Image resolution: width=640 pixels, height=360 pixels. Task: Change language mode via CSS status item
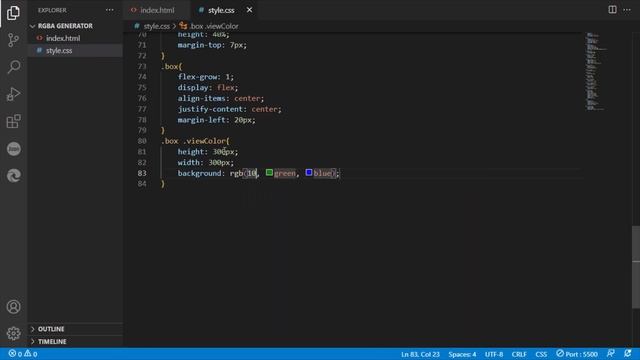click(541, 354)
